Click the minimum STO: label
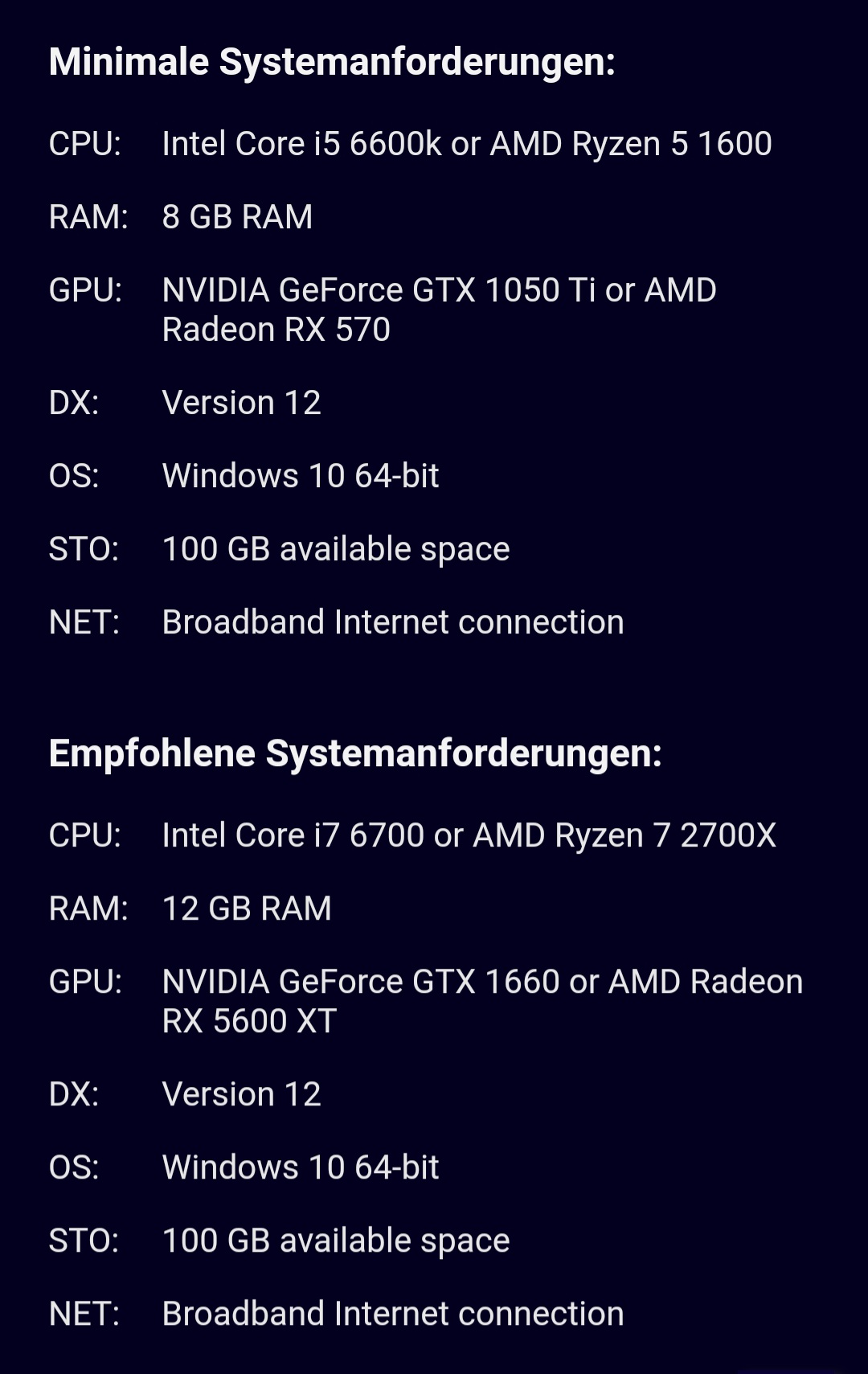Screen dimensions: 868x1374 84,549
